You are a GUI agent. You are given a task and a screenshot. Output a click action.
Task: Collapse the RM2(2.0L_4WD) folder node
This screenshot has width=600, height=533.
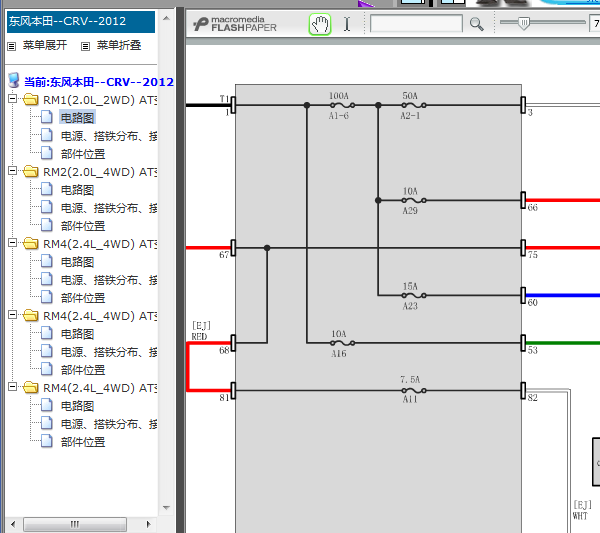pos(13,171)
